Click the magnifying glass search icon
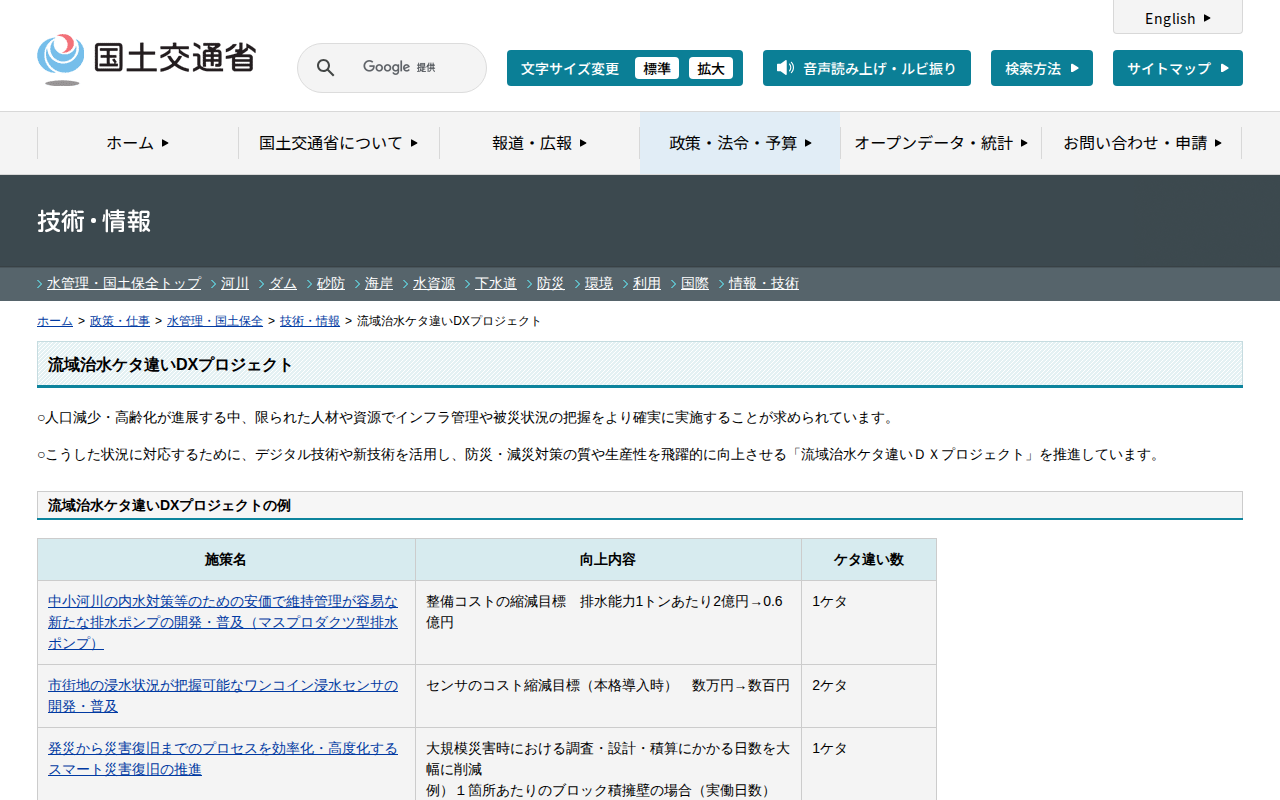 [325, 68]
